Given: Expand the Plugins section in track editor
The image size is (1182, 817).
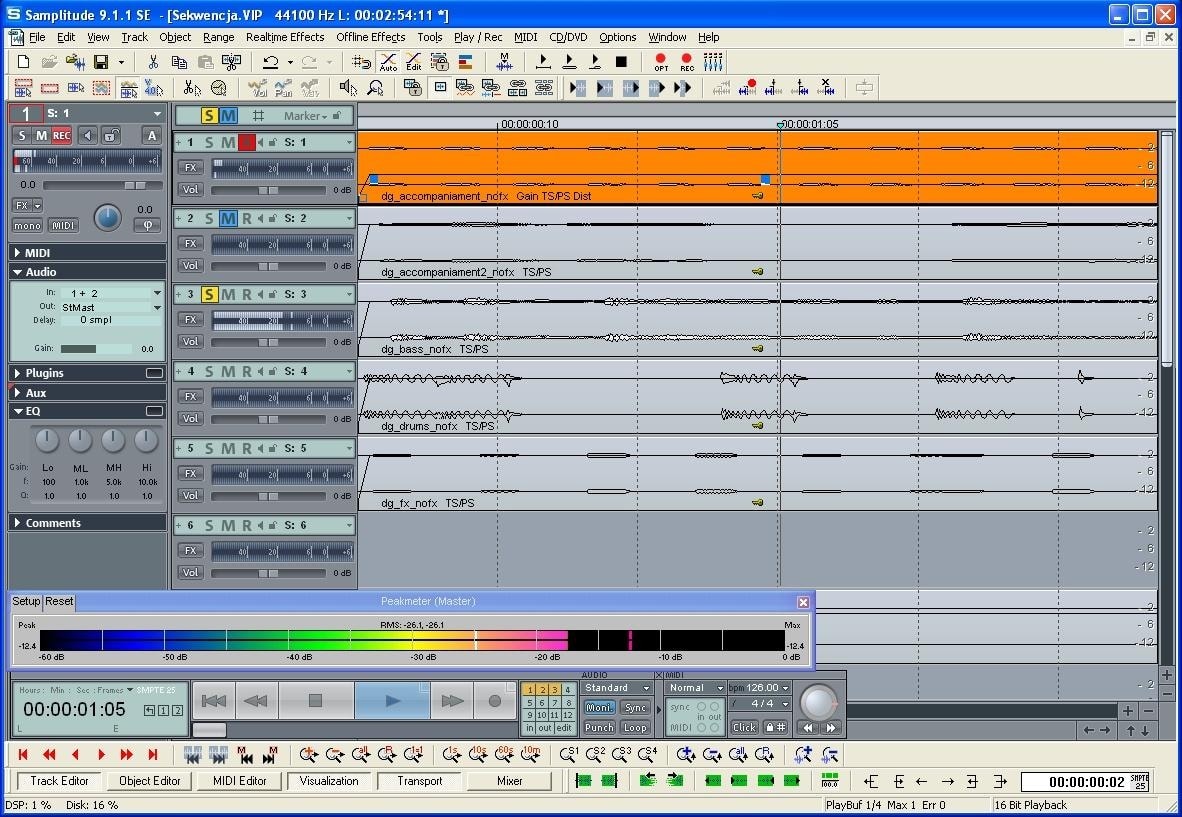Looking at the screenshot, I should coord(45,373).
